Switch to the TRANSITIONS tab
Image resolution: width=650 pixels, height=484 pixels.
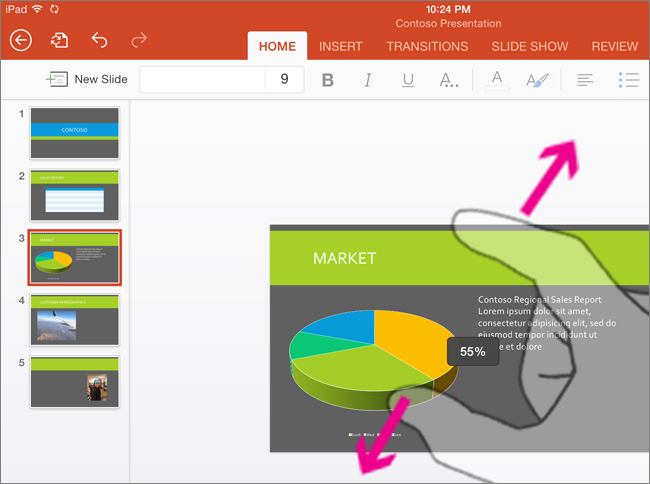(x=427, y=46)
